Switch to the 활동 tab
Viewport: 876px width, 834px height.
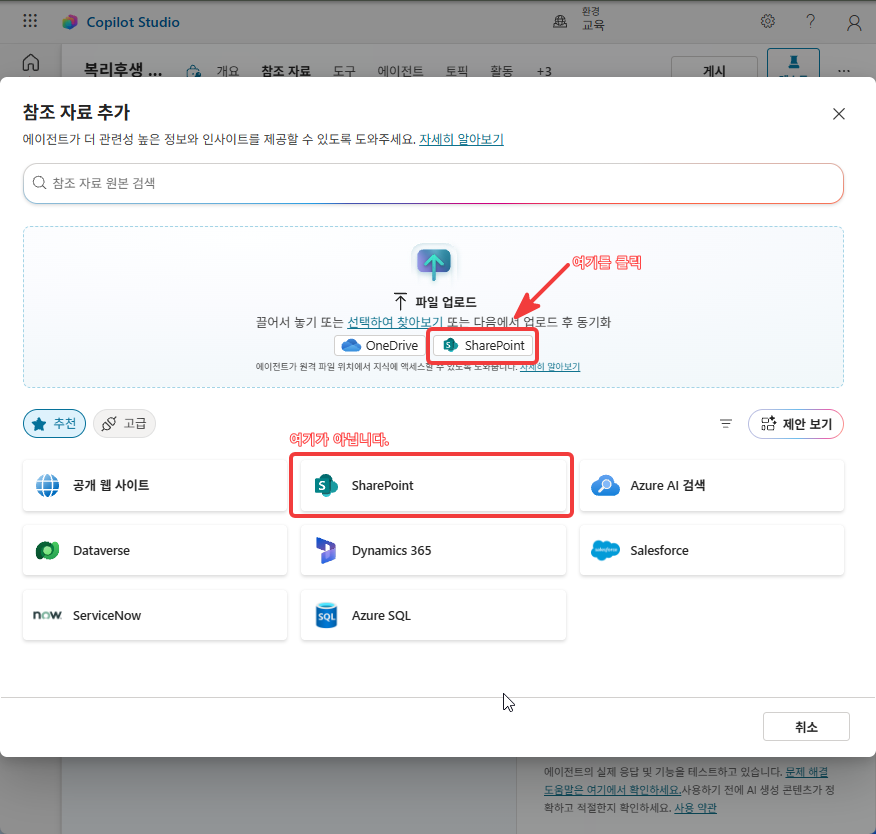tap(502, 71)
